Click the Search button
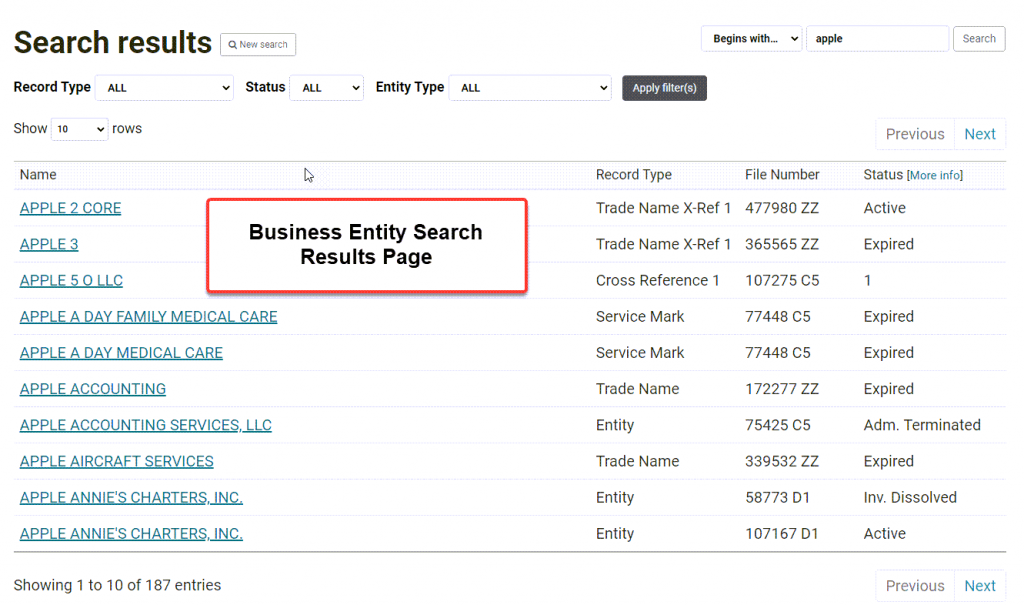 point(979,39)
